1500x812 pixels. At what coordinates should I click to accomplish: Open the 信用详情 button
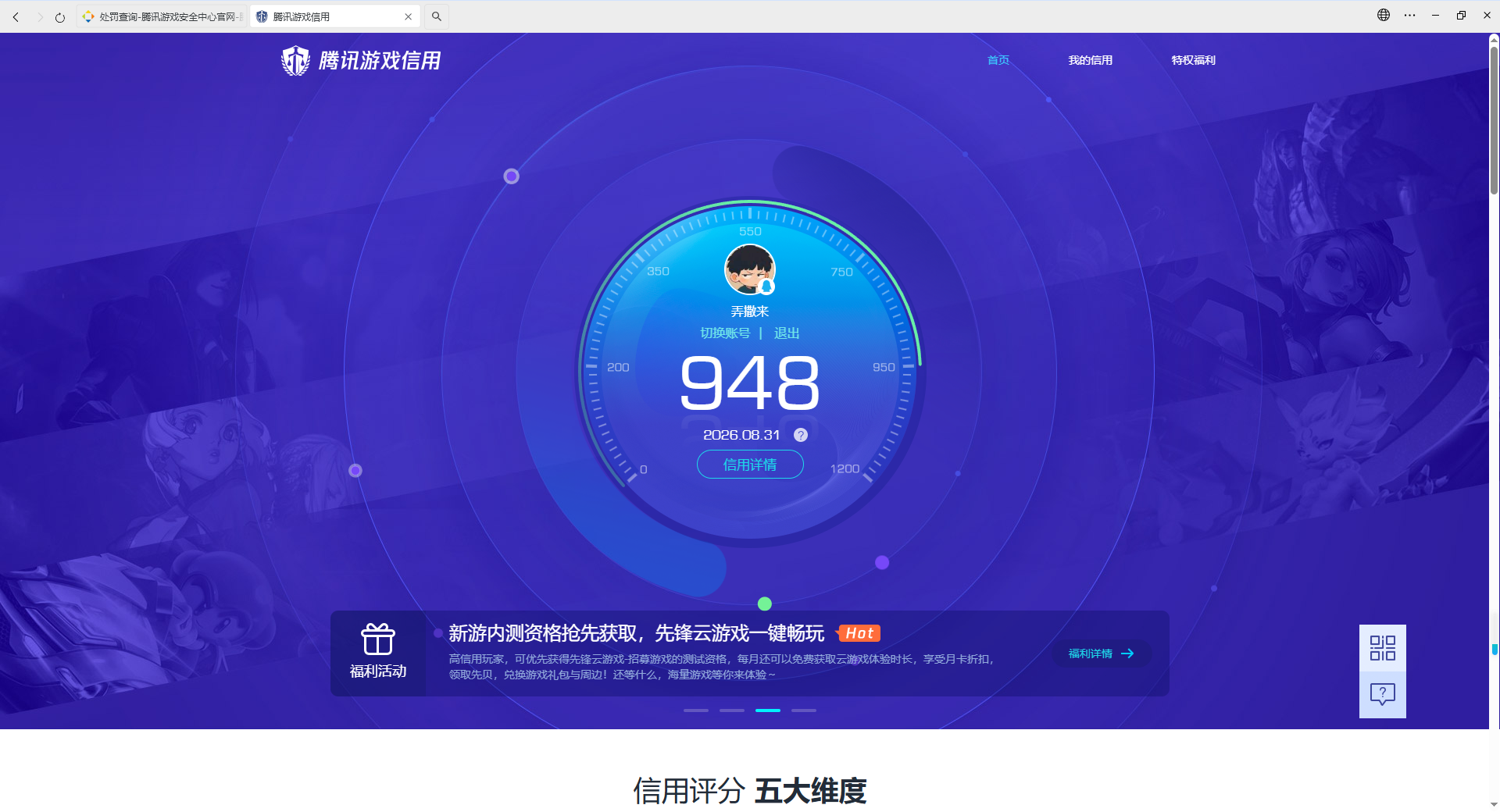(x=750, y=465)
